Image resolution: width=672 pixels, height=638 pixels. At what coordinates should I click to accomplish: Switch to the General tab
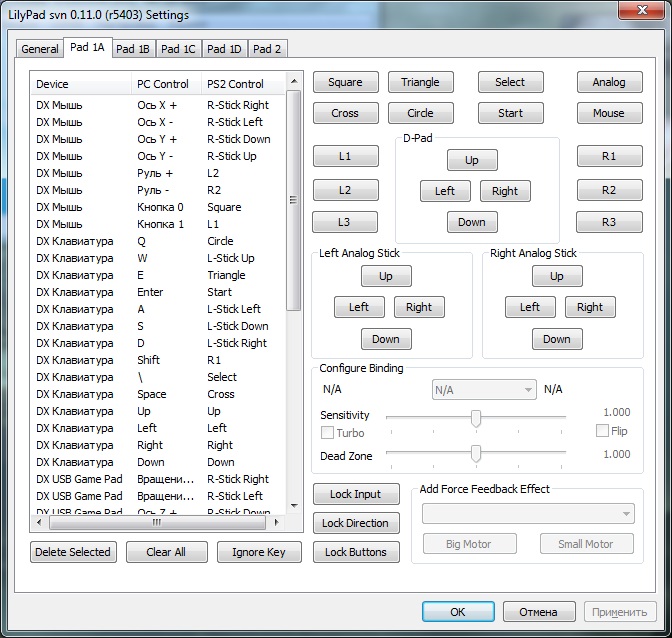click(x=40, y=49)
